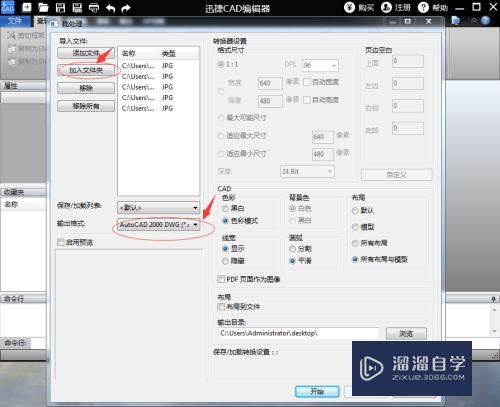This screenshot has height=407, width=500.
Task: Click the 购买 purchase icon
Action: (349, 7)
